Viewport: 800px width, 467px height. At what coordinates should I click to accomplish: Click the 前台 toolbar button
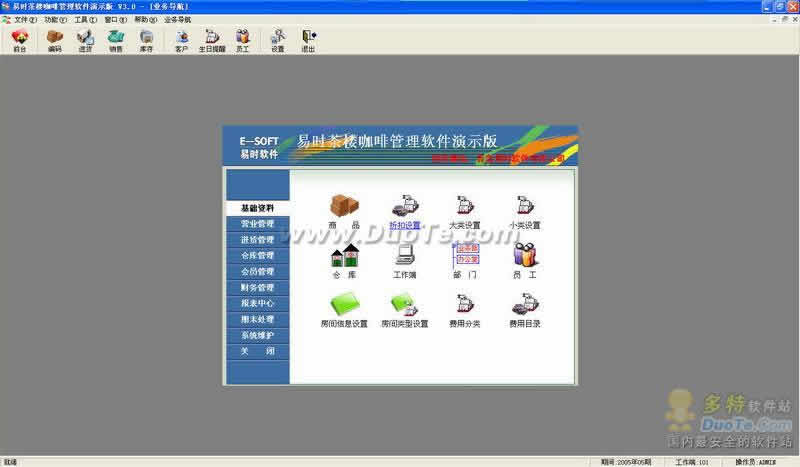[19, 40]
